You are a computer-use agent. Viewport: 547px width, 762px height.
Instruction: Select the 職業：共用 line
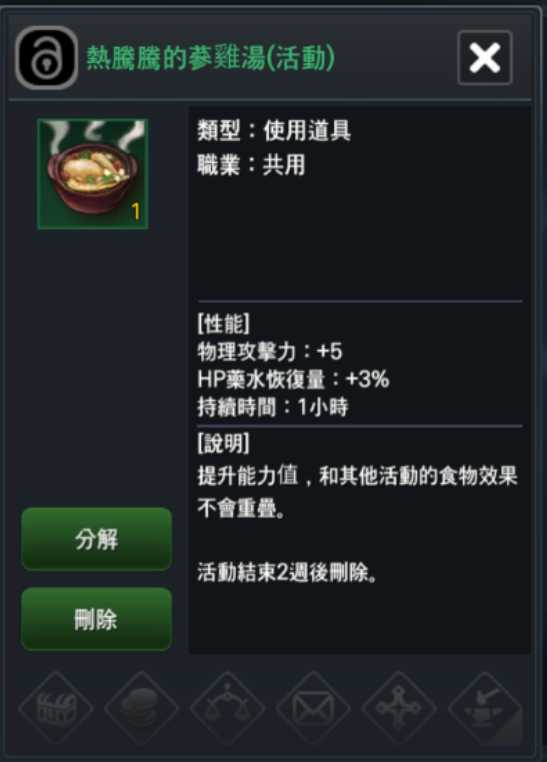[x=251, y=165]
